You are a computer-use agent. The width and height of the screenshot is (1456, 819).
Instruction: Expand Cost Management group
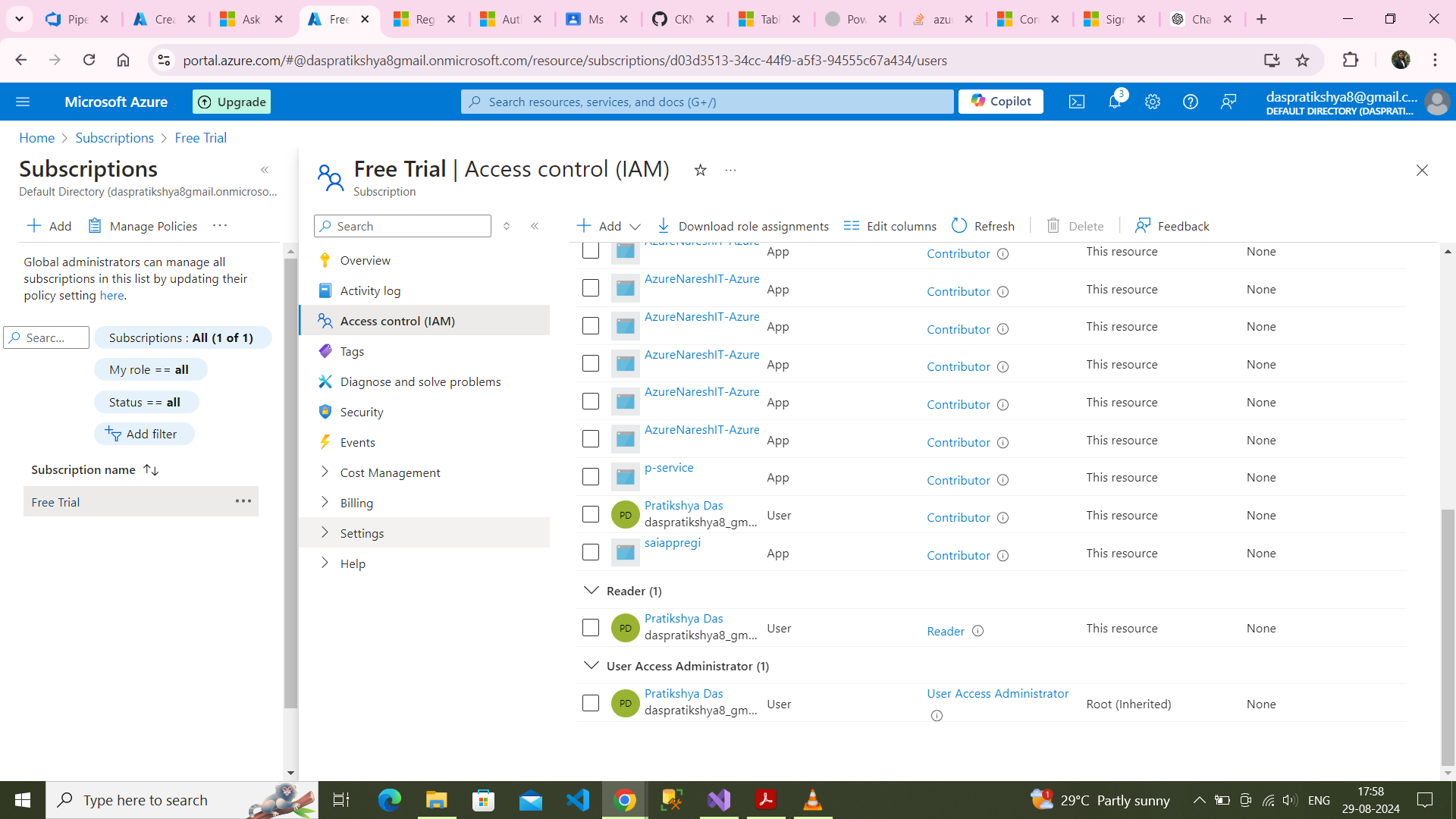[x=425, y=472]
